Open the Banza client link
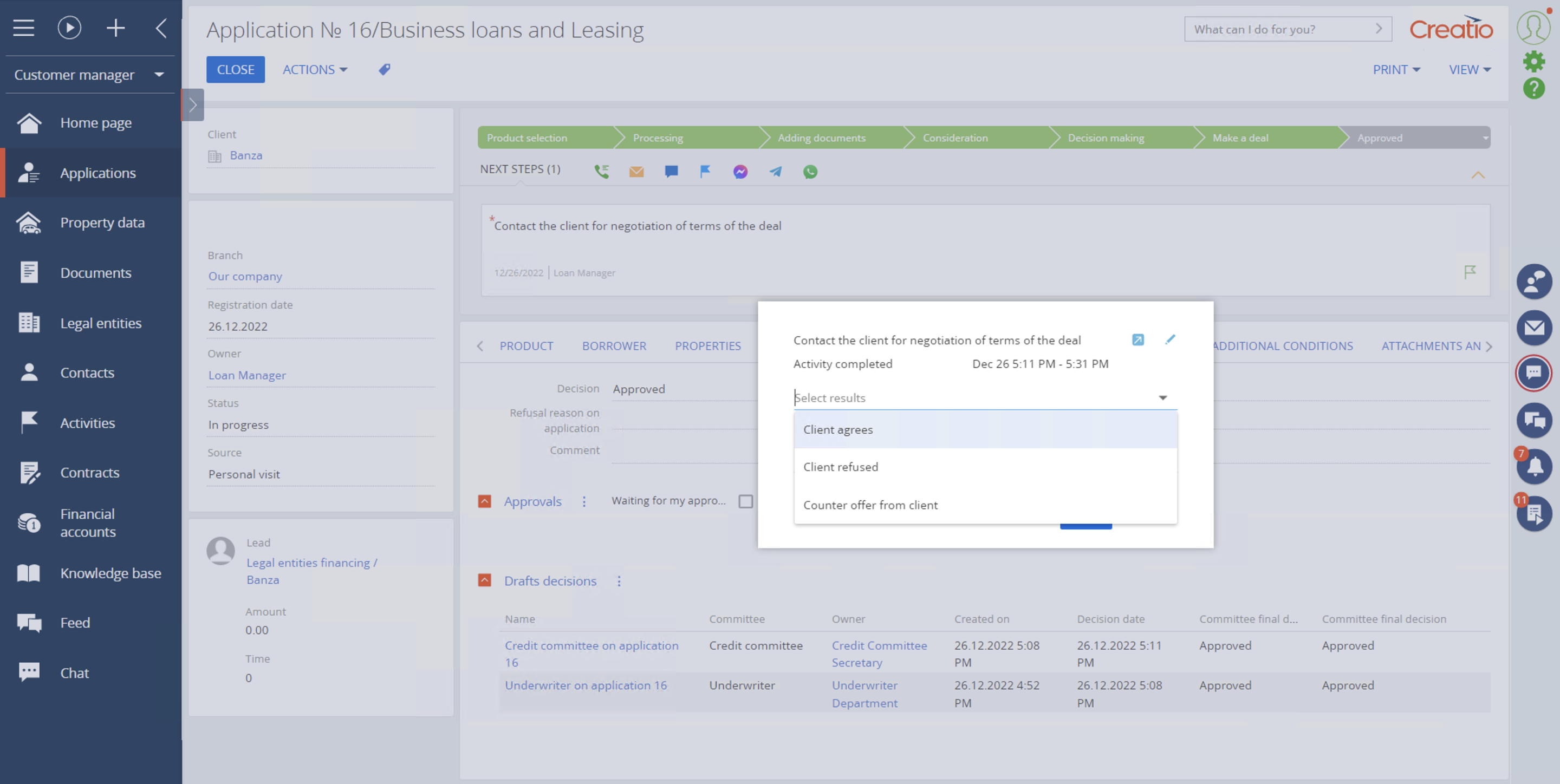Screen dimensions: 1560x784 click(246, 155)
